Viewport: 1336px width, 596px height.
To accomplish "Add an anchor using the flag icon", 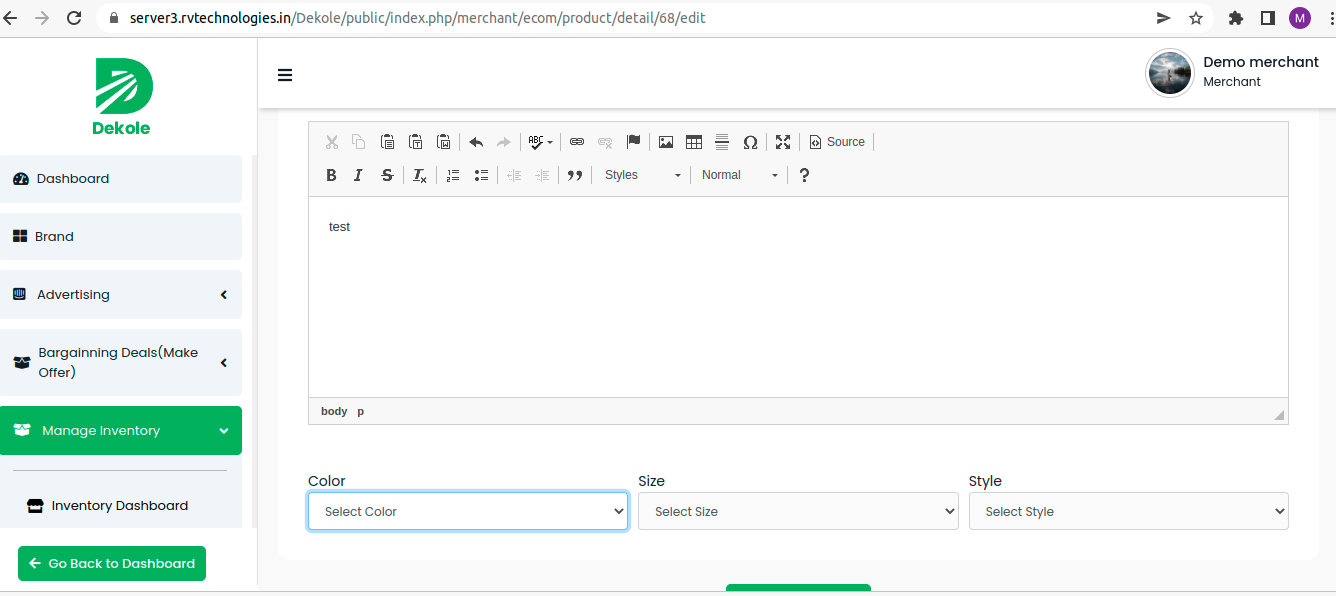I will pyautogui.click(x=633, y=142).
